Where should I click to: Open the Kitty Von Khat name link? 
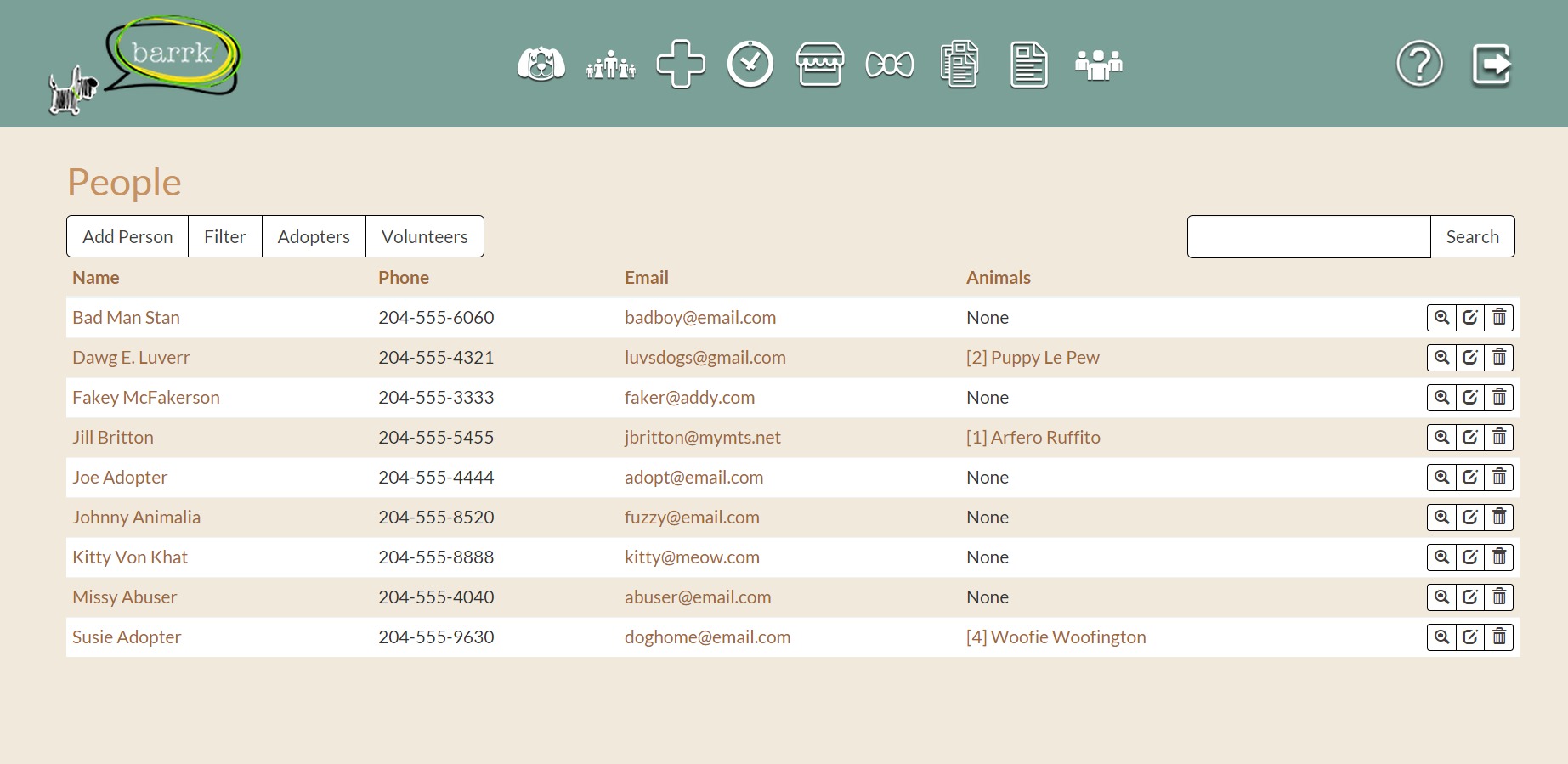pyautogui.click(x=130, y=557)
